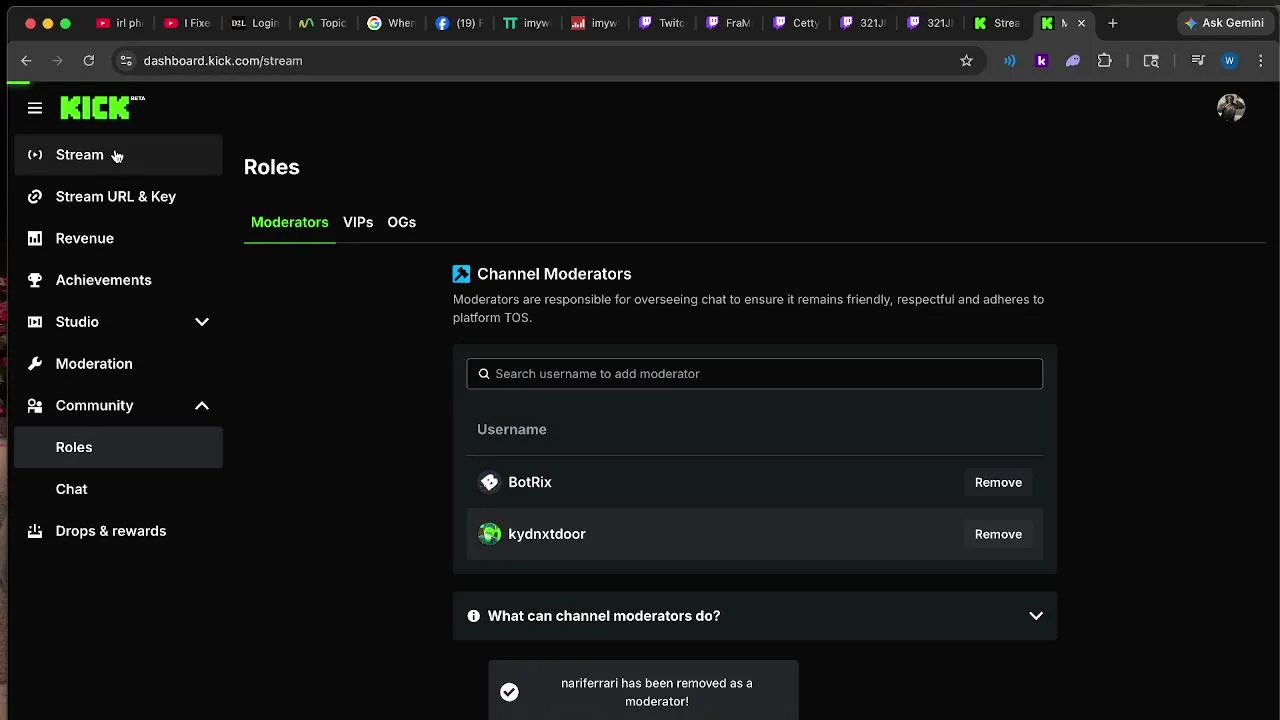Bookmark this page with the star icon
1280x720 pixels.
click(x=966, y=61)
